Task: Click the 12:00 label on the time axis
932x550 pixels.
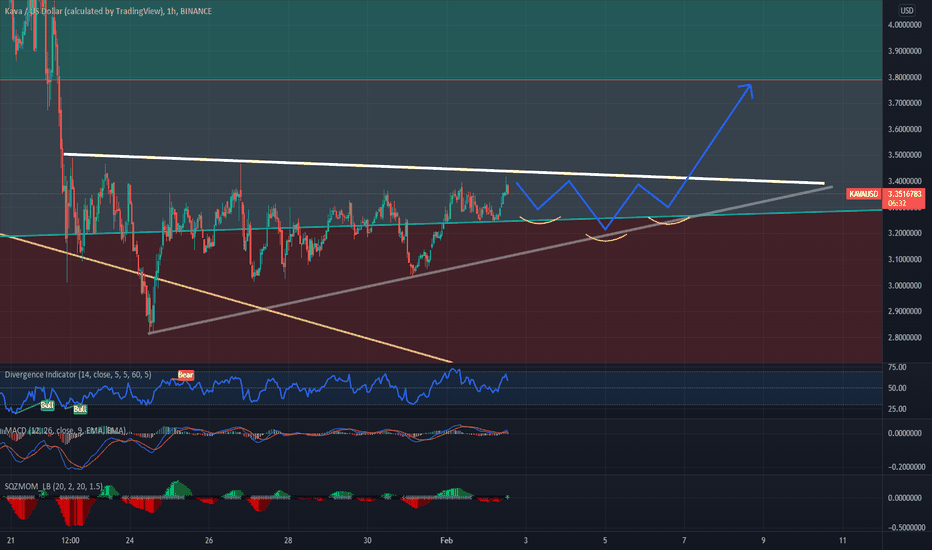Action: click(x=70, y=540)
